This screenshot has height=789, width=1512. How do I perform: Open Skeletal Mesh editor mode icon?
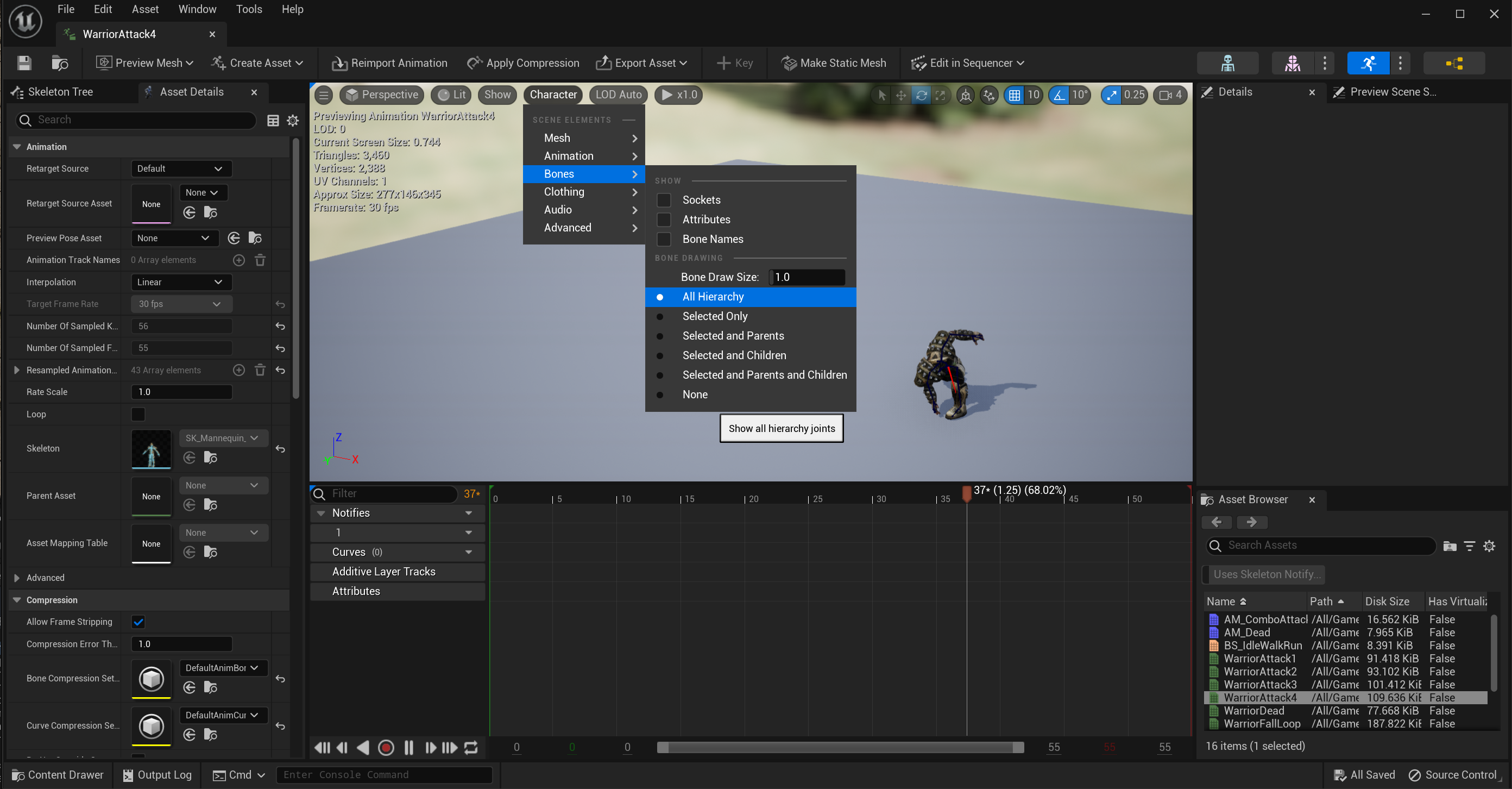[1292, 63]
